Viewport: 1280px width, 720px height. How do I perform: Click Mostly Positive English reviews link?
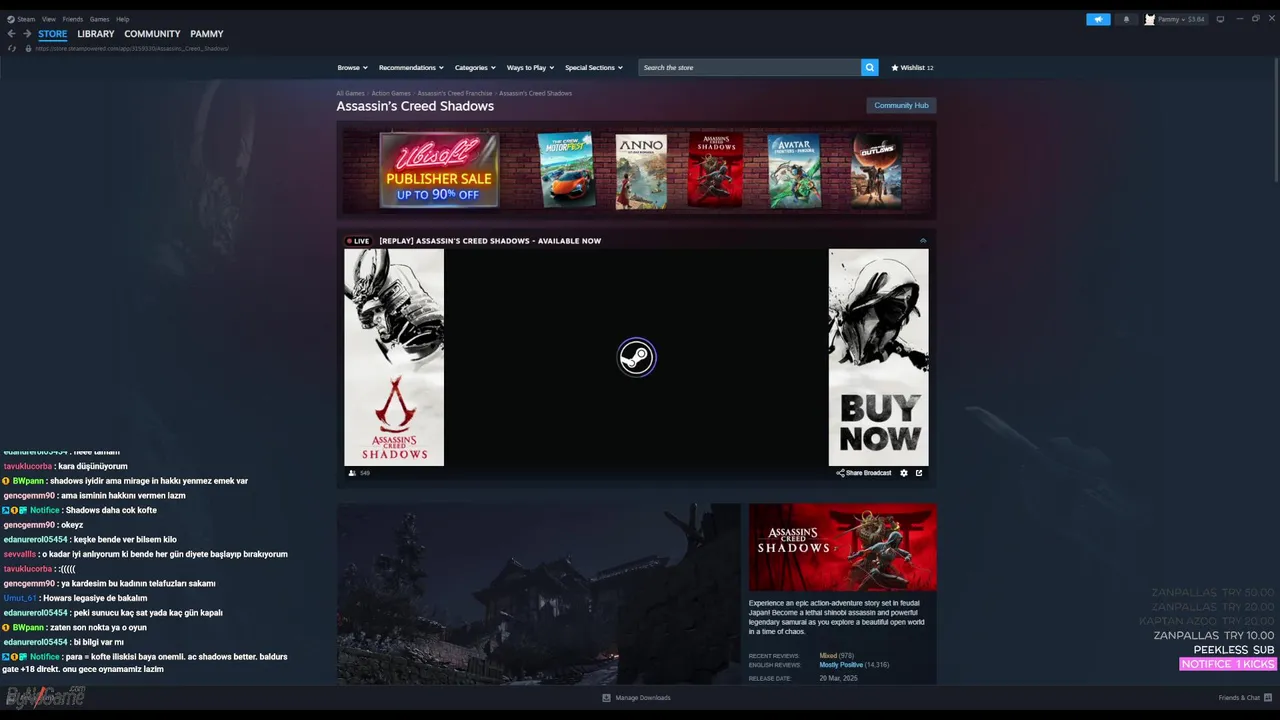[x=840, y=665]
